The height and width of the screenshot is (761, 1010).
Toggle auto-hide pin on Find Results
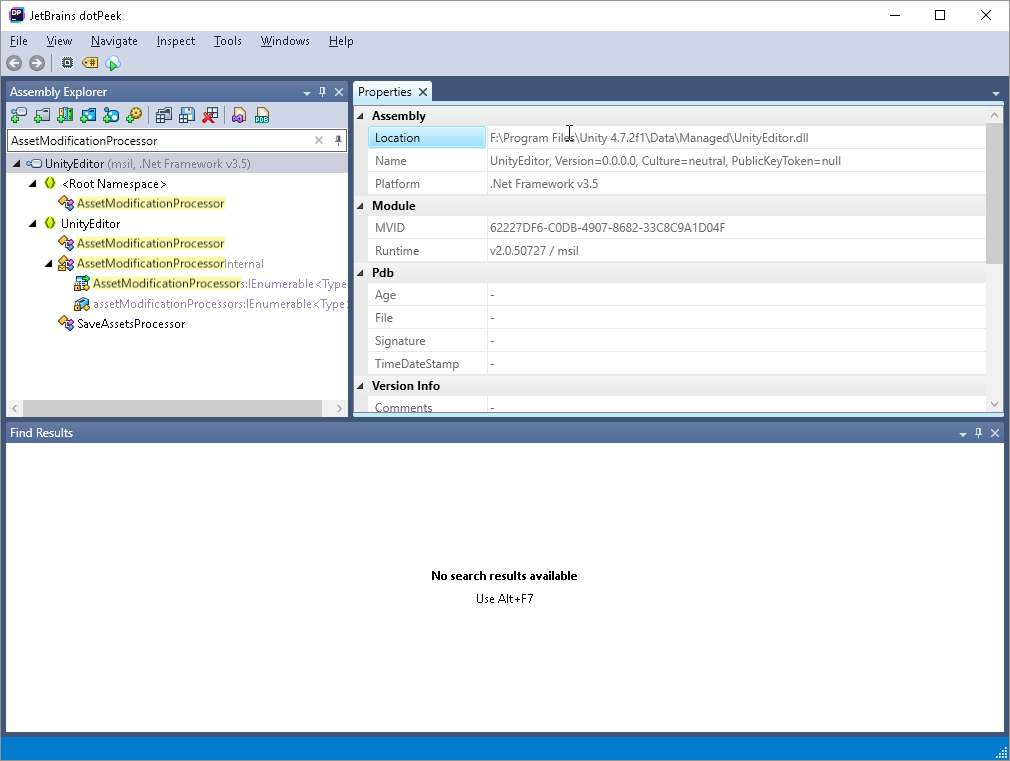click(978, 433)
